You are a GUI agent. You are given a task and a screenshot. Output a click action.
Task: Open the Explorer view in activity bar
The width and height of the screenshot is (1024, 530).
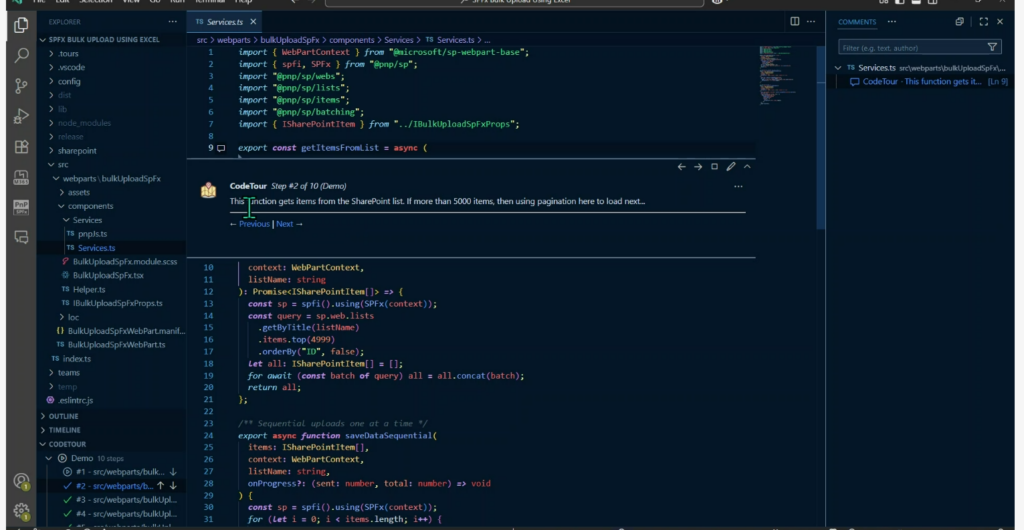click(x=21, y=25)
